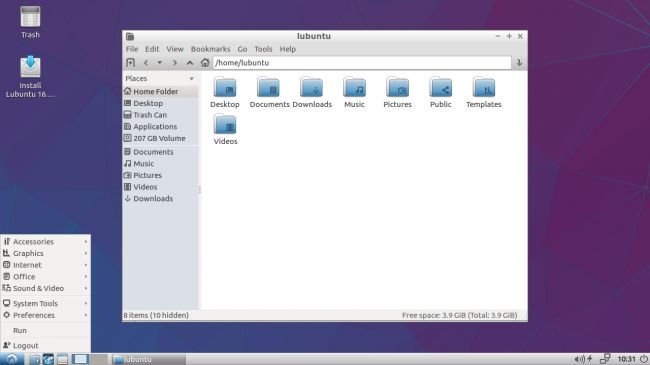The height and width of the screenshot is (365, 650).
Task: Open the file manager launcher in taskbar
Action: coord(35,359)
